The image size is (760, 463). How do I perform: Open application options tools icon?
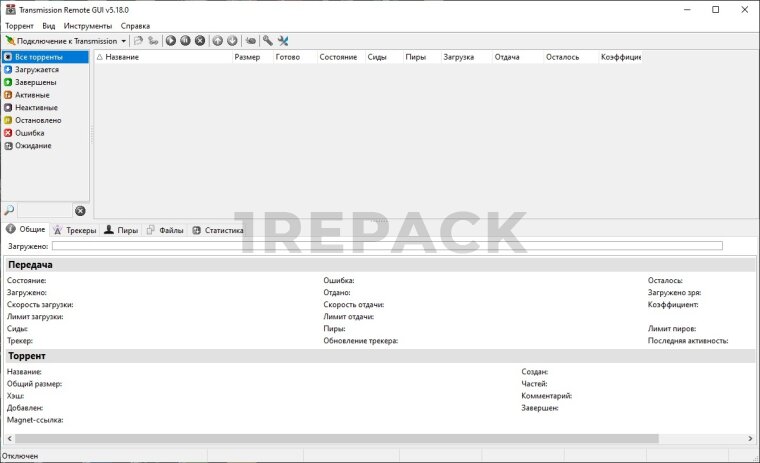pyautogui.click(x=283, y=41)
